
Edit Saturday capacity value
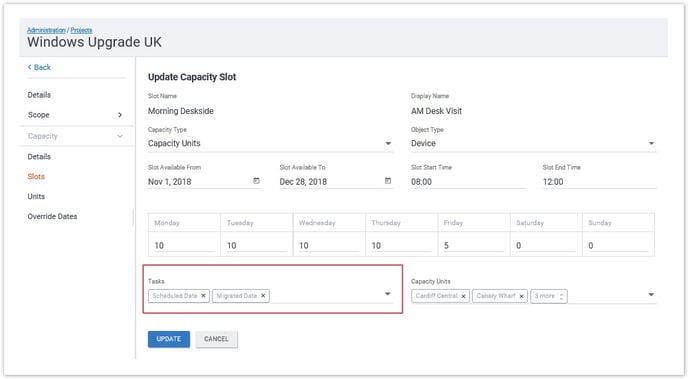pos(546,246)
